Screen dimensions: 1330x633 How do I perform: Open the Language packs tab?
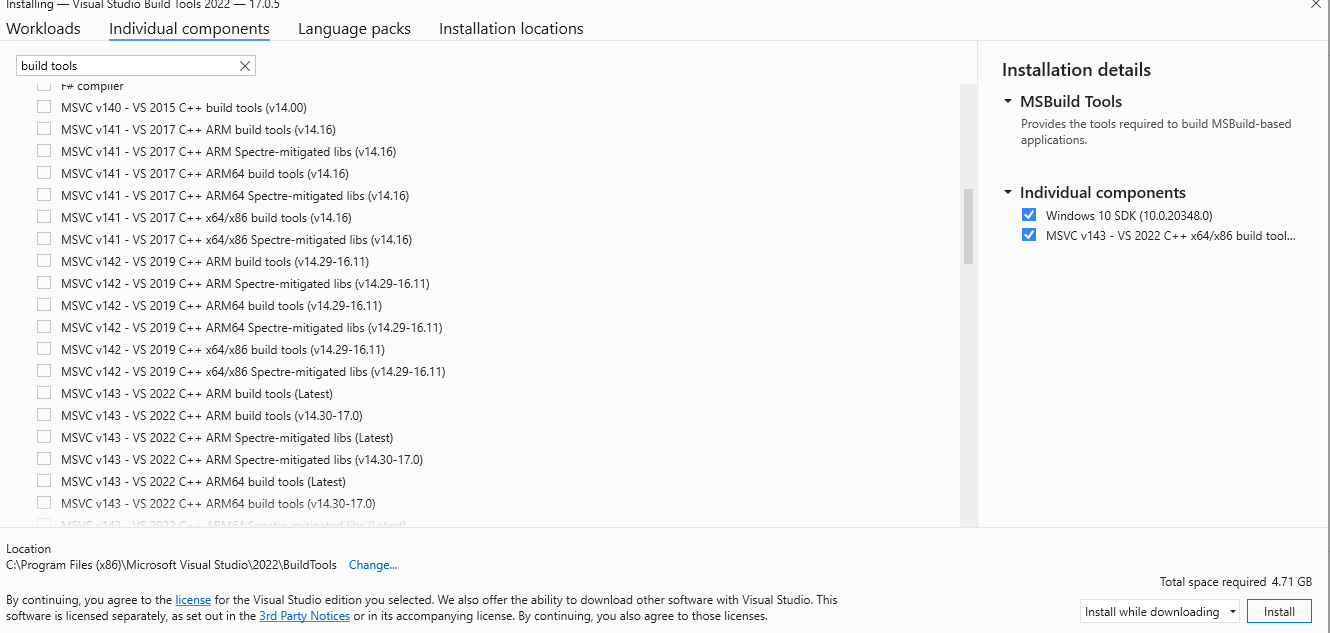354,28
